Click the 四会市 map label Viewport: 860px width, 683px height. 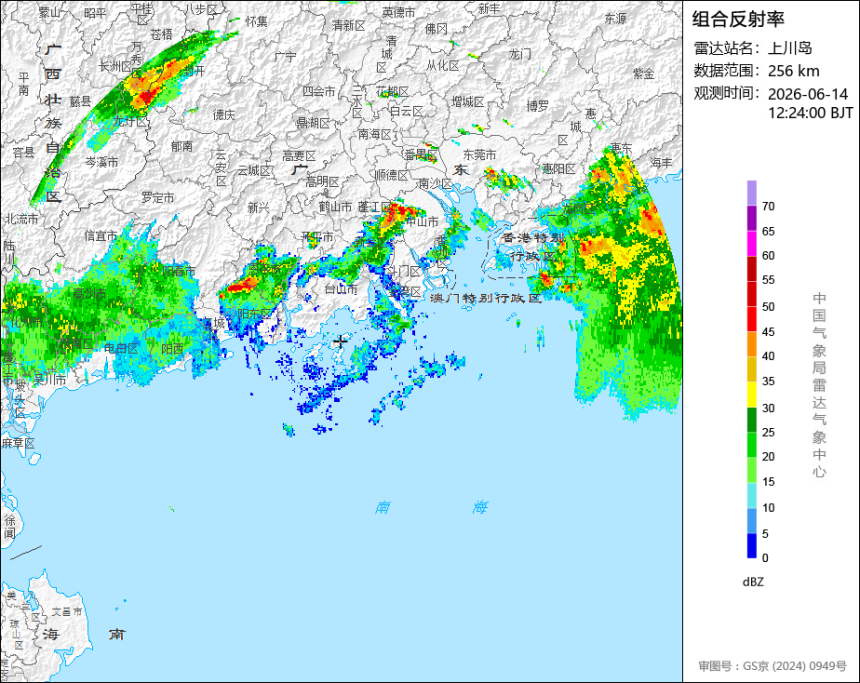(x=319, y=92)
